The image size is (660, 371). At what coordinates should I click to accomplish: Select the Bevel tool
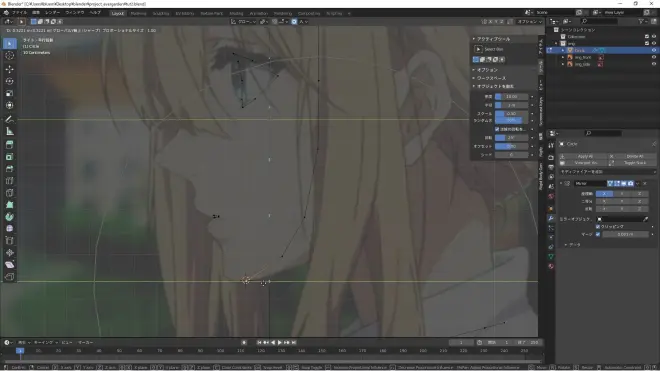(10, 169)
